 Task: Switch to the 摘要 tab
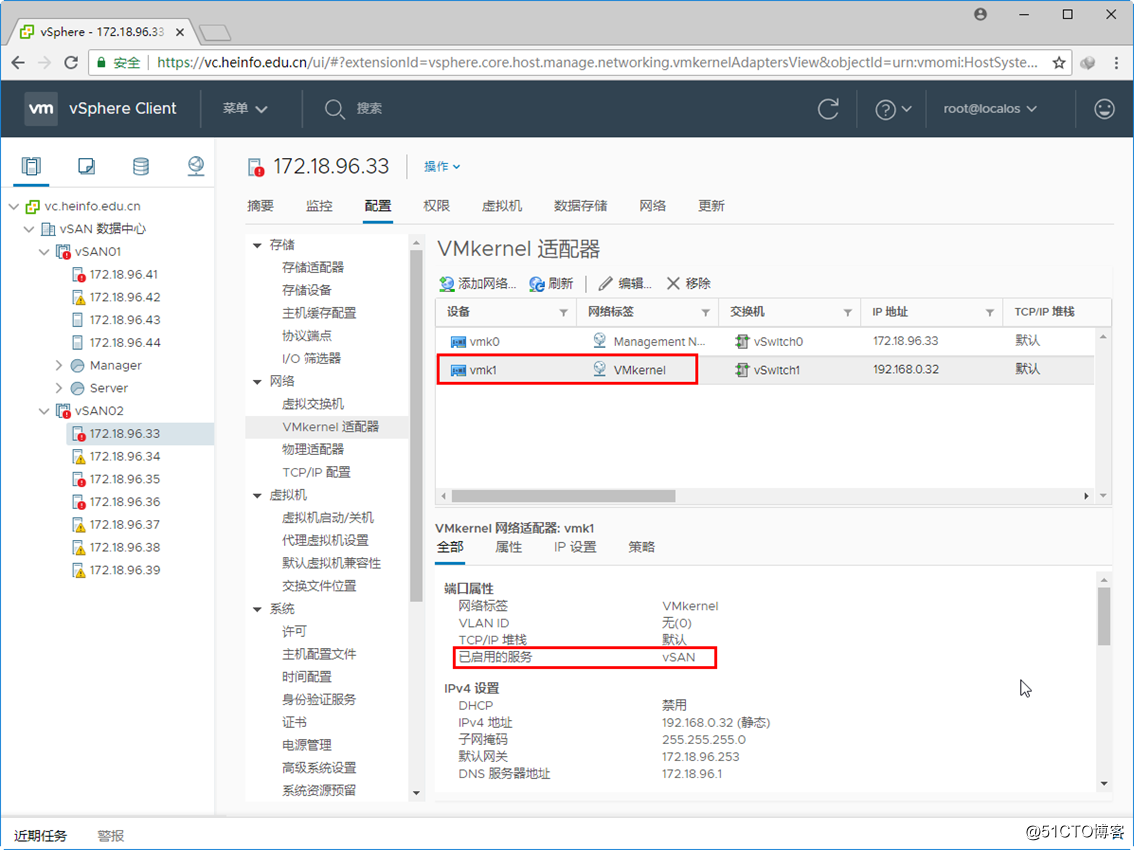pos(260,206)
